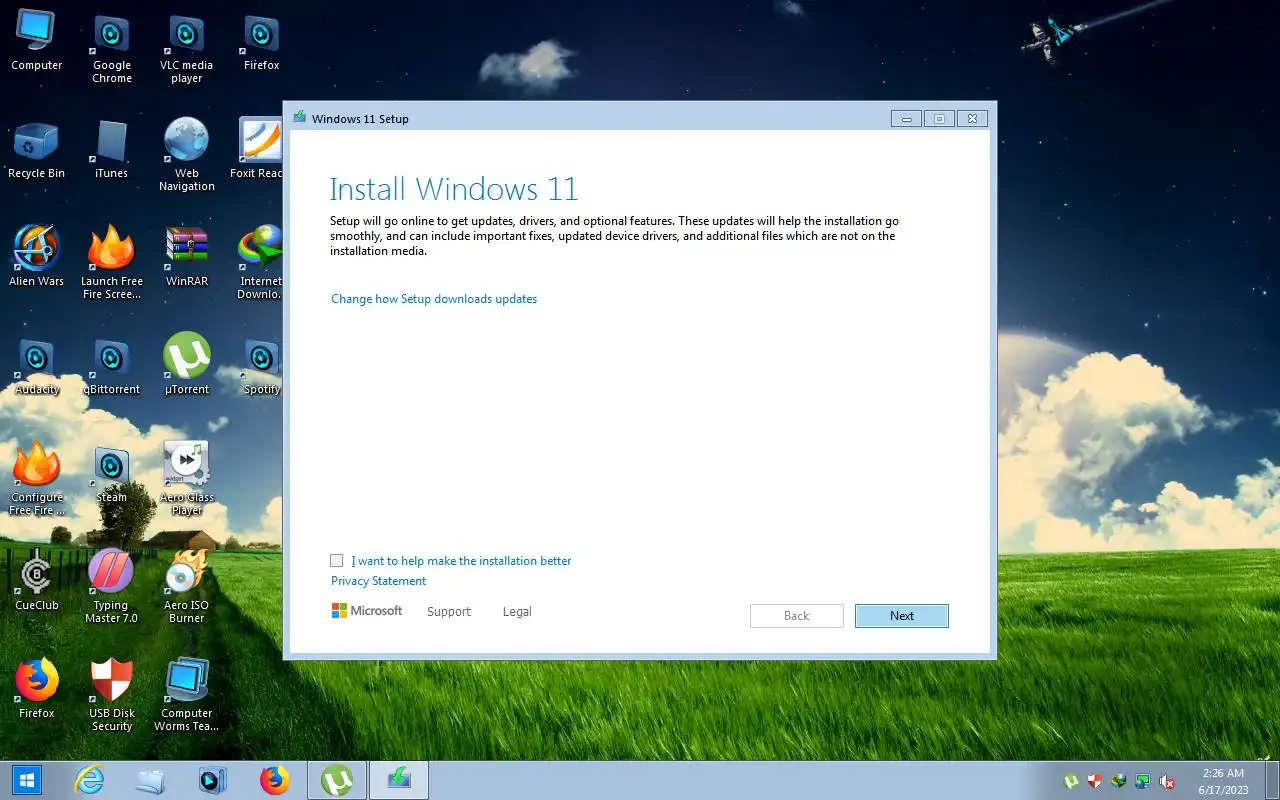This screenshot has height=800, width=1280.
Task: Select the Audacity desktop shortcut
Action: [36, 366]
